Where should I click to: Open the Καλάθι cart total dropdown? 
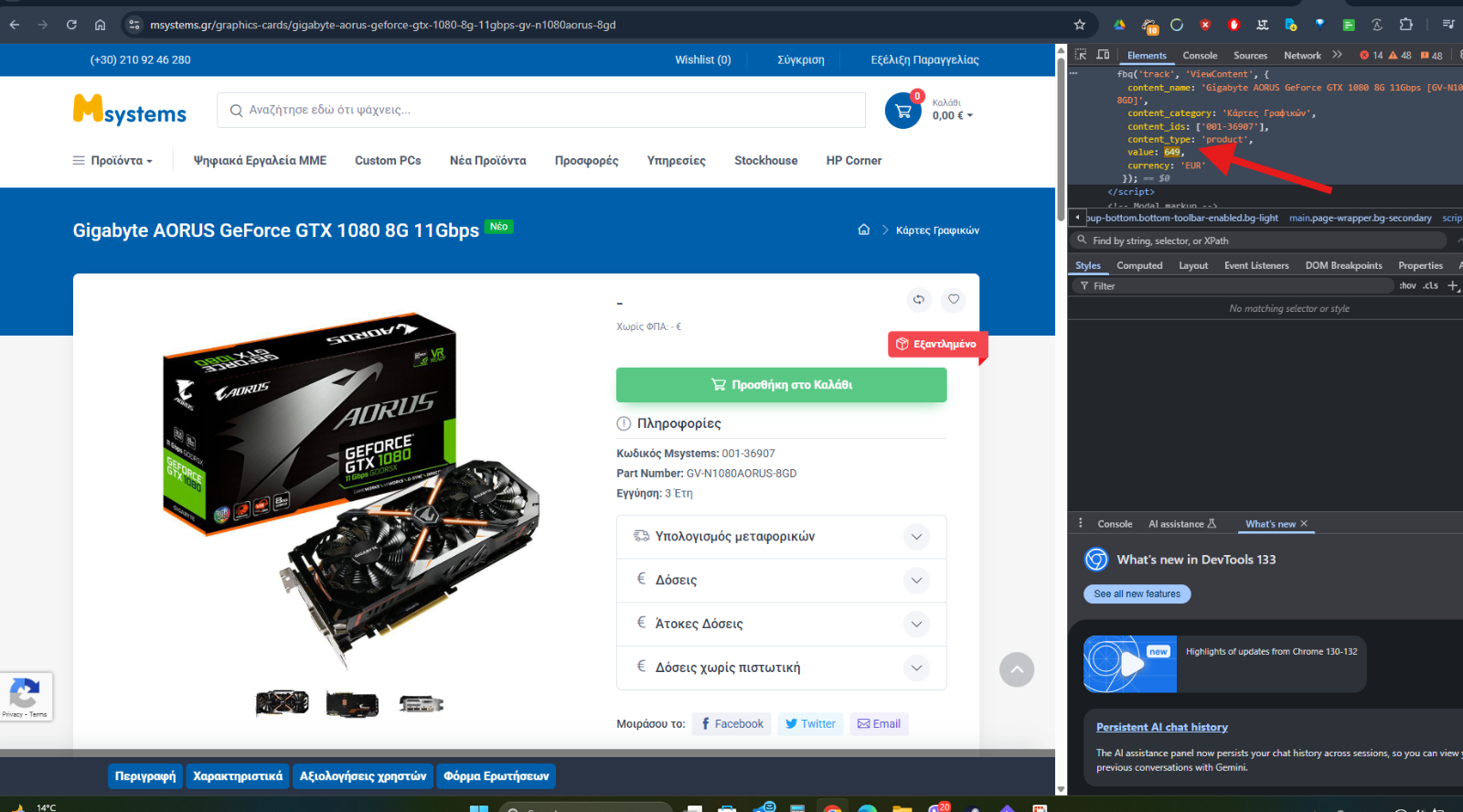pyautogui.click(x=953, y=110)
